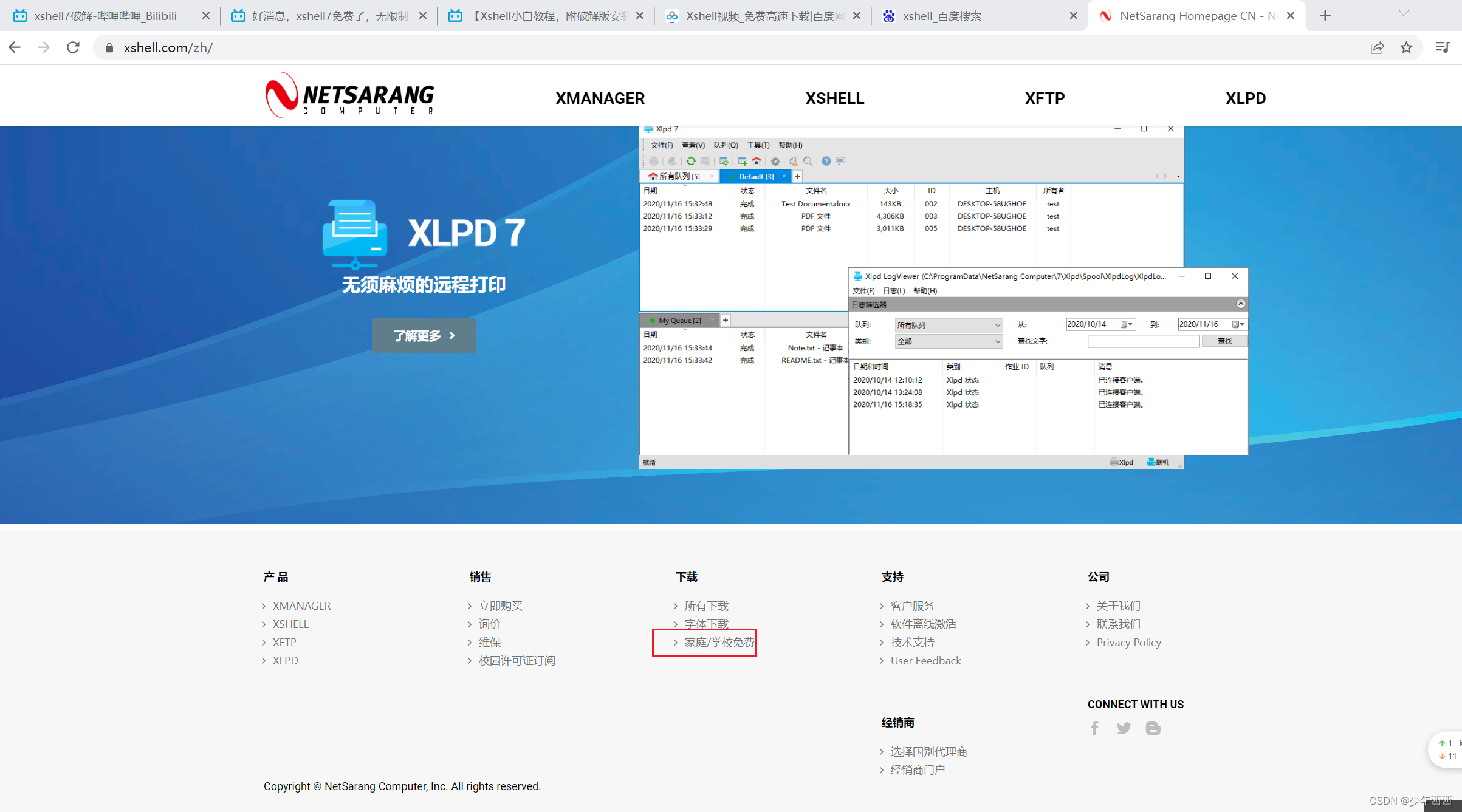
Task: Click the Twitter social icon
Action: 1124,728
